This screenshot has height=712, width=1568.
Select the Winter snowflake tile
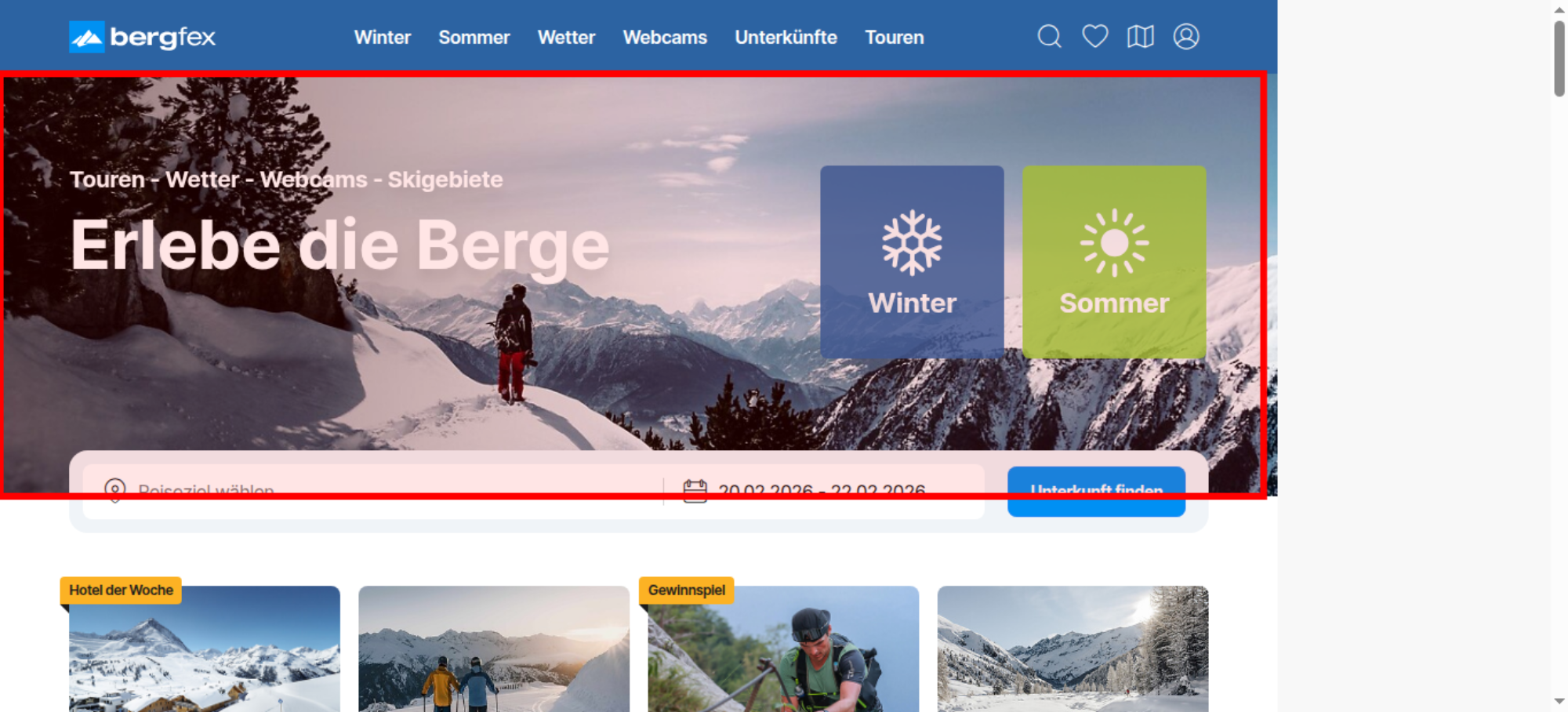912,262
